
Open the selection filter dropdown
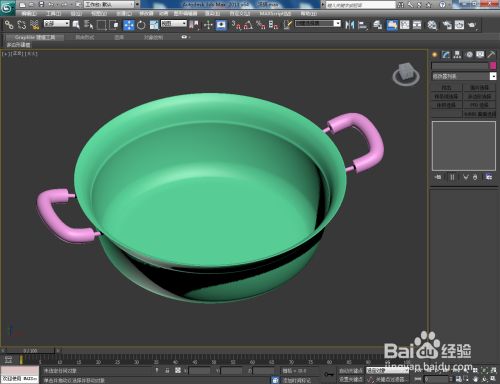coord(57,23)
